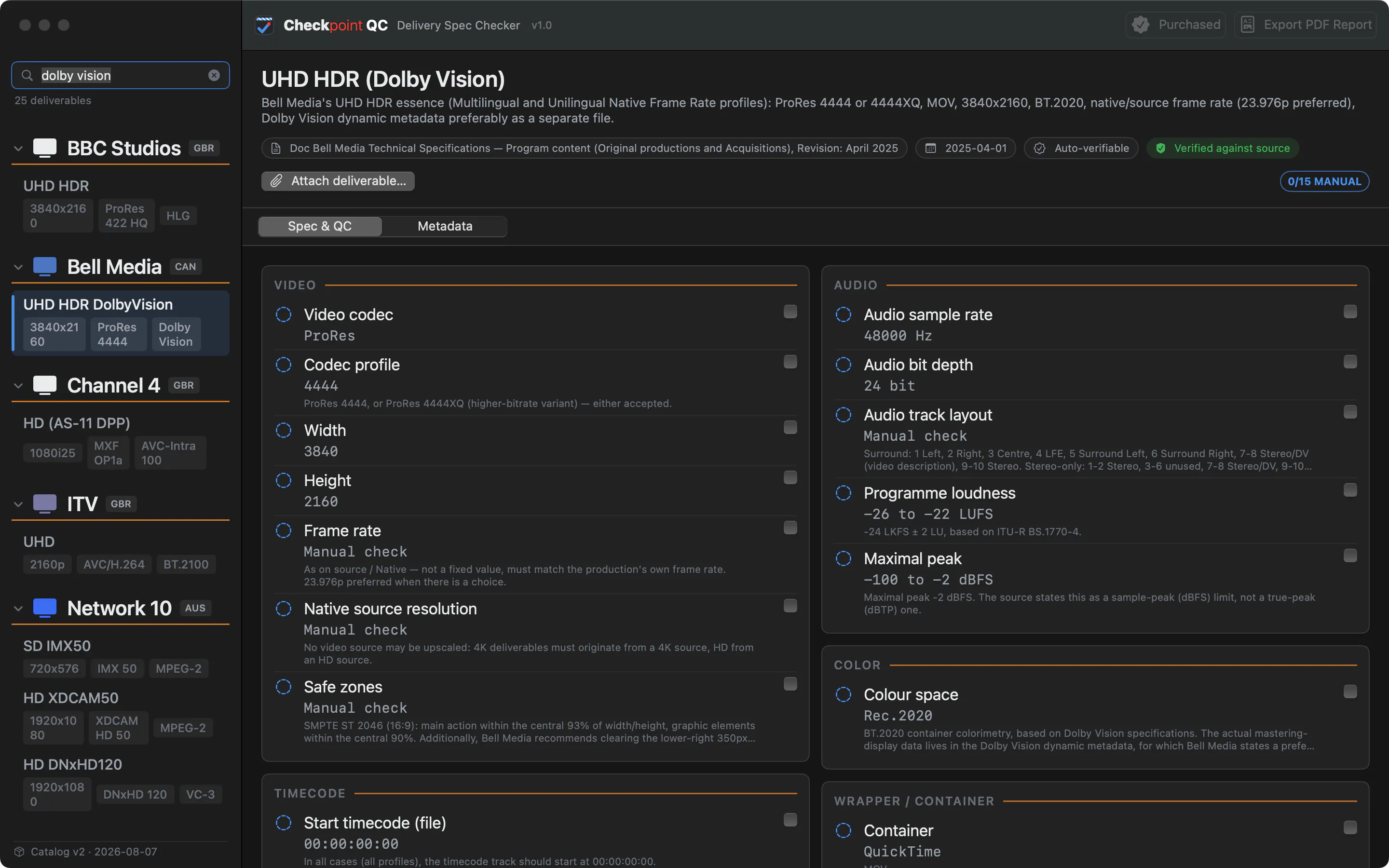The width and height of the screenshot is (1389, 868).
Task: Click the Programme loudness status circle
Action: [x=844, y=493]
